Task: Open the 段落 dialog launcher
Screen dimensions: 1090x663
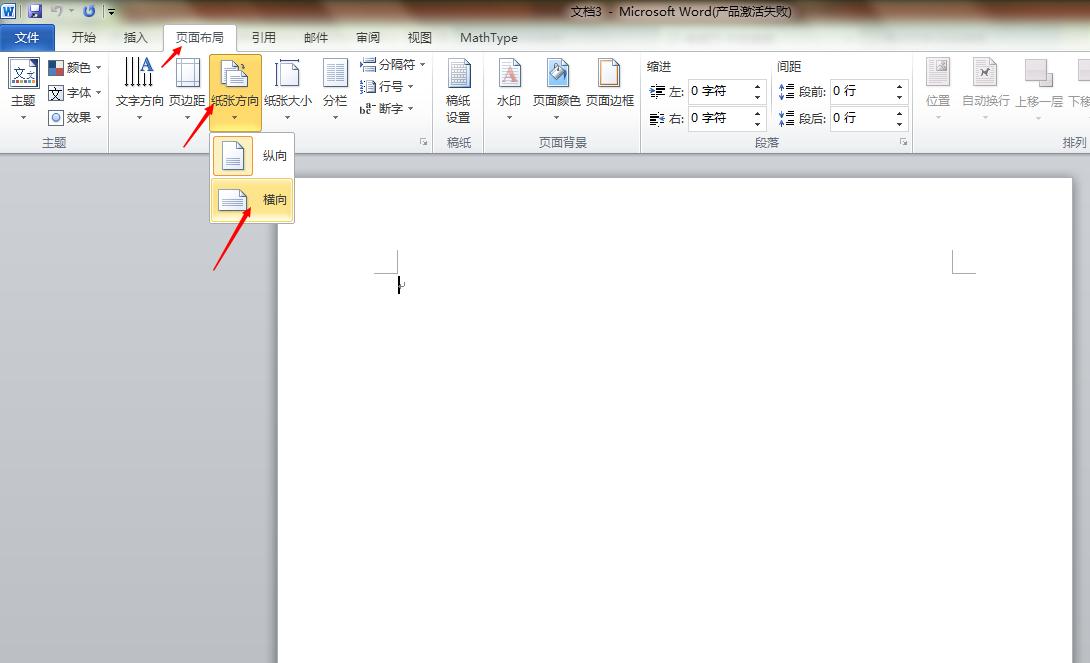Action: click(x=903, y=143)
